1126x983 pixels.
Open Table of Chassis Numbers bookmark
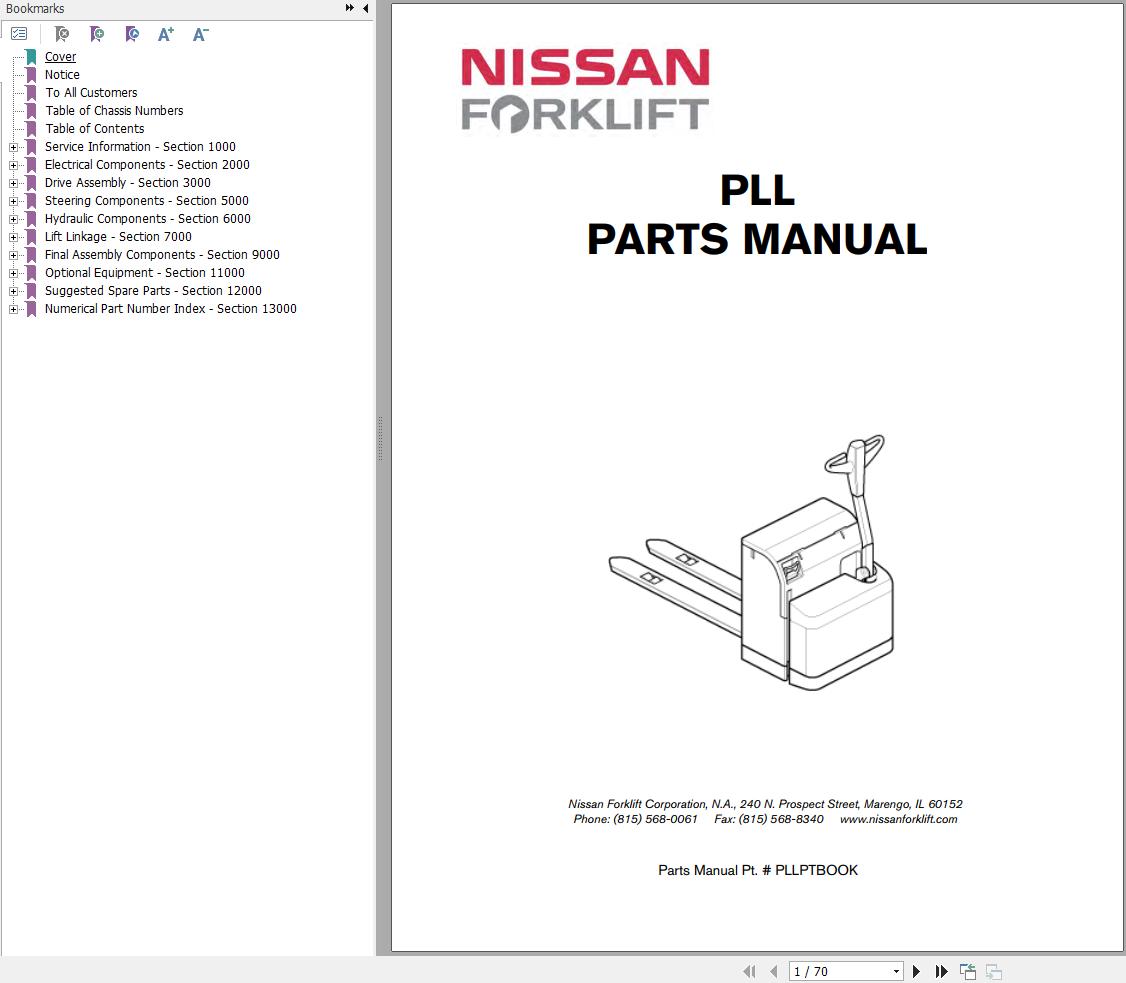point(114,111)
